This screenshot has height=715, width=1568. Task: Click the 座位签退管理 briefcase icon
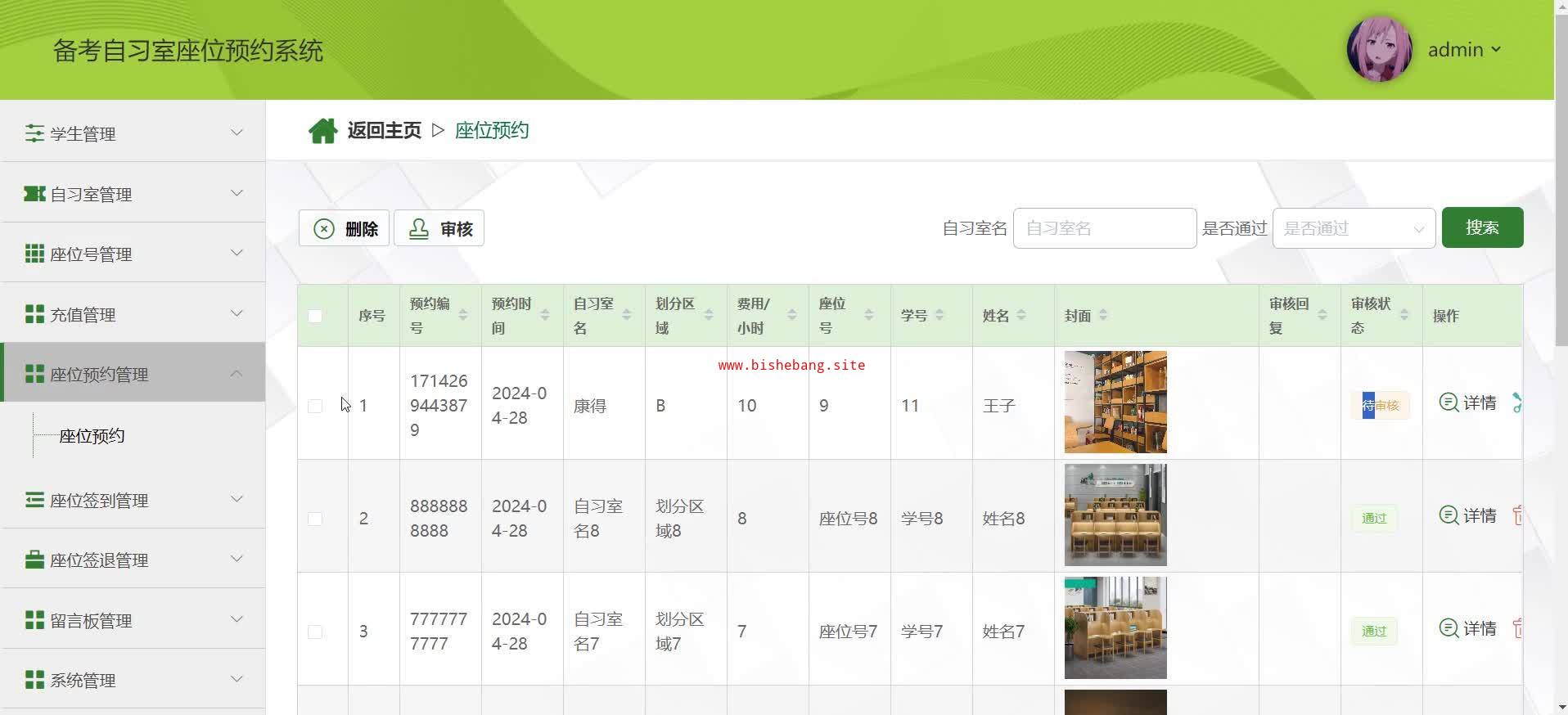coord(34,560)
